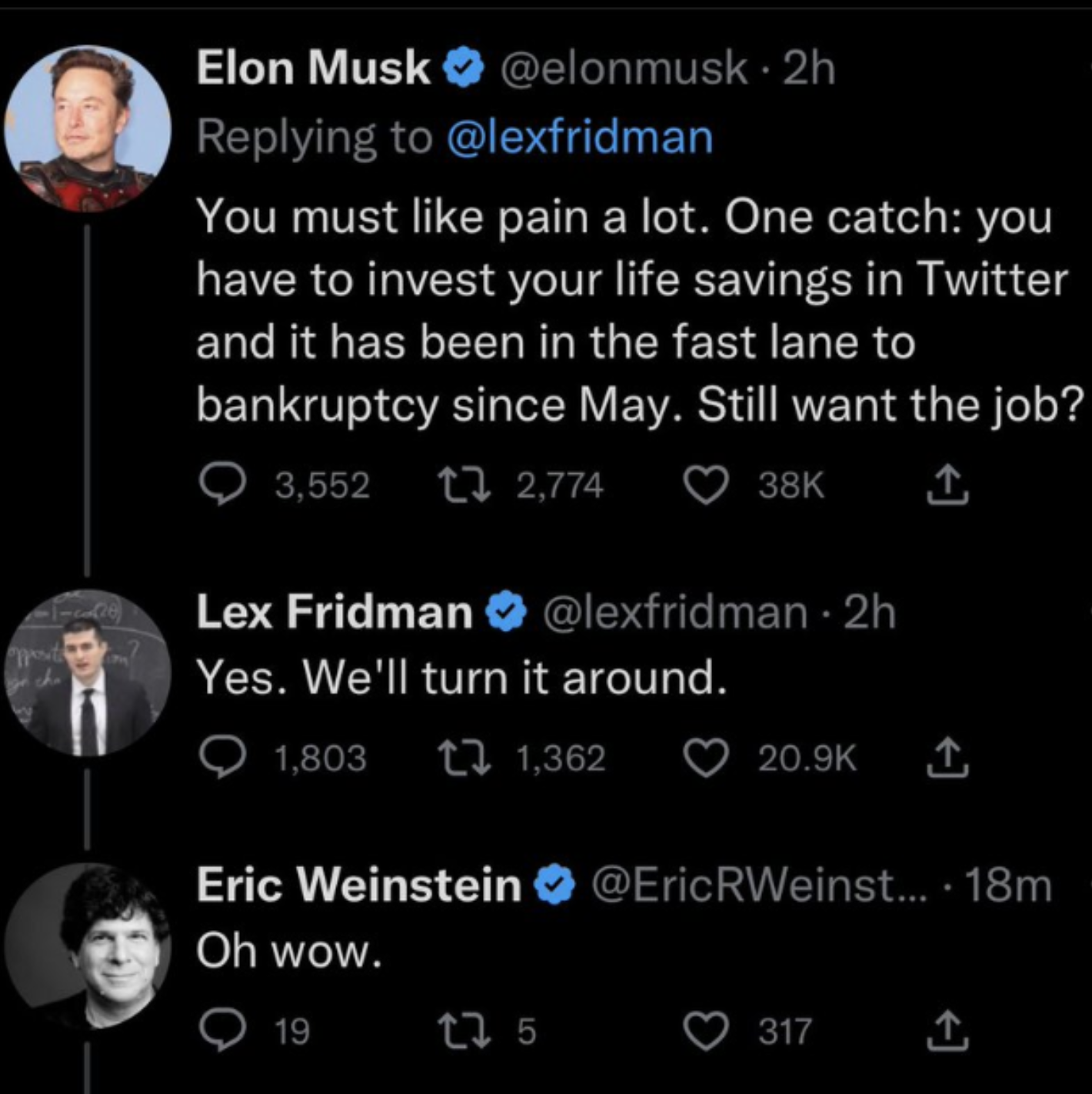Image resolution: width=1092 pixels, height=1094 pixels.
Task: Open the @lexfridman mention link
Action: [579, 138]
